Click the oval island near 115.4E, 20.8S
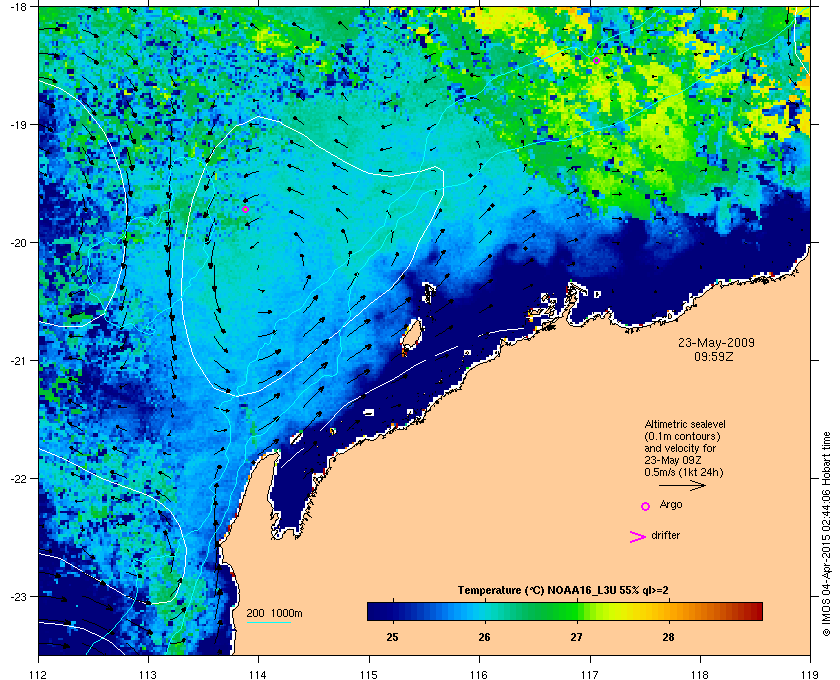This screenshot has height=680, width=840. (411, 335)
